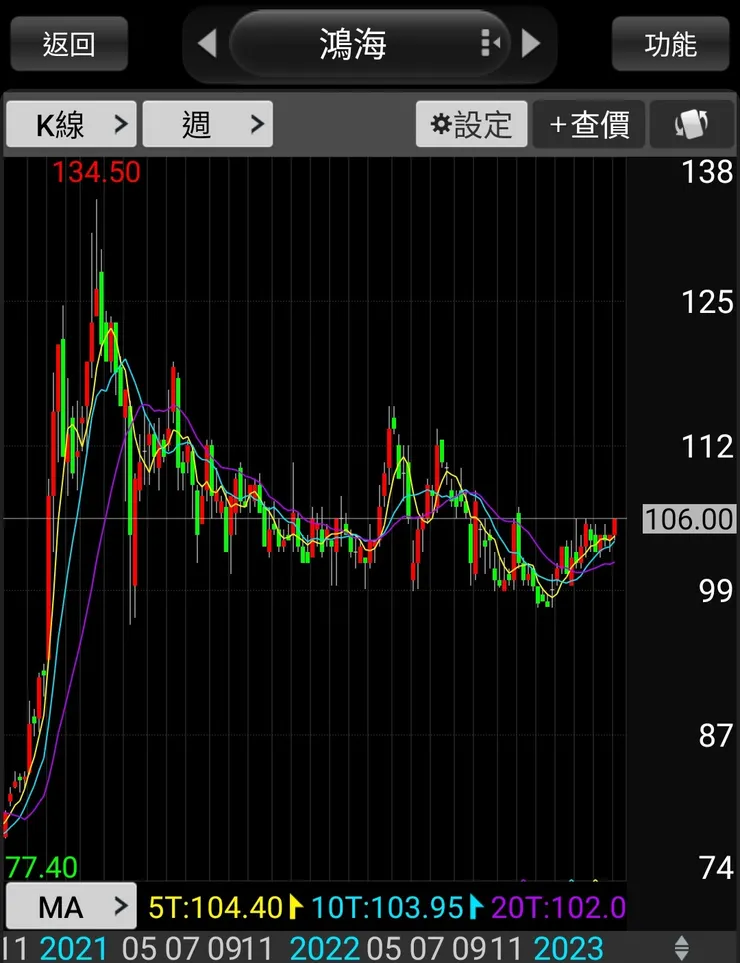Tap the 2021 date axis label
Image resolution: width=740 pixels, height=963 pixels.
[74, 948]
